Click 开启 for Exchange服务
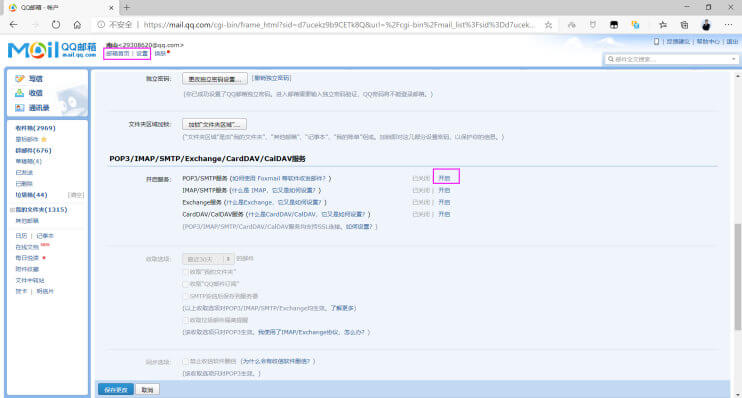 point(444,202)
